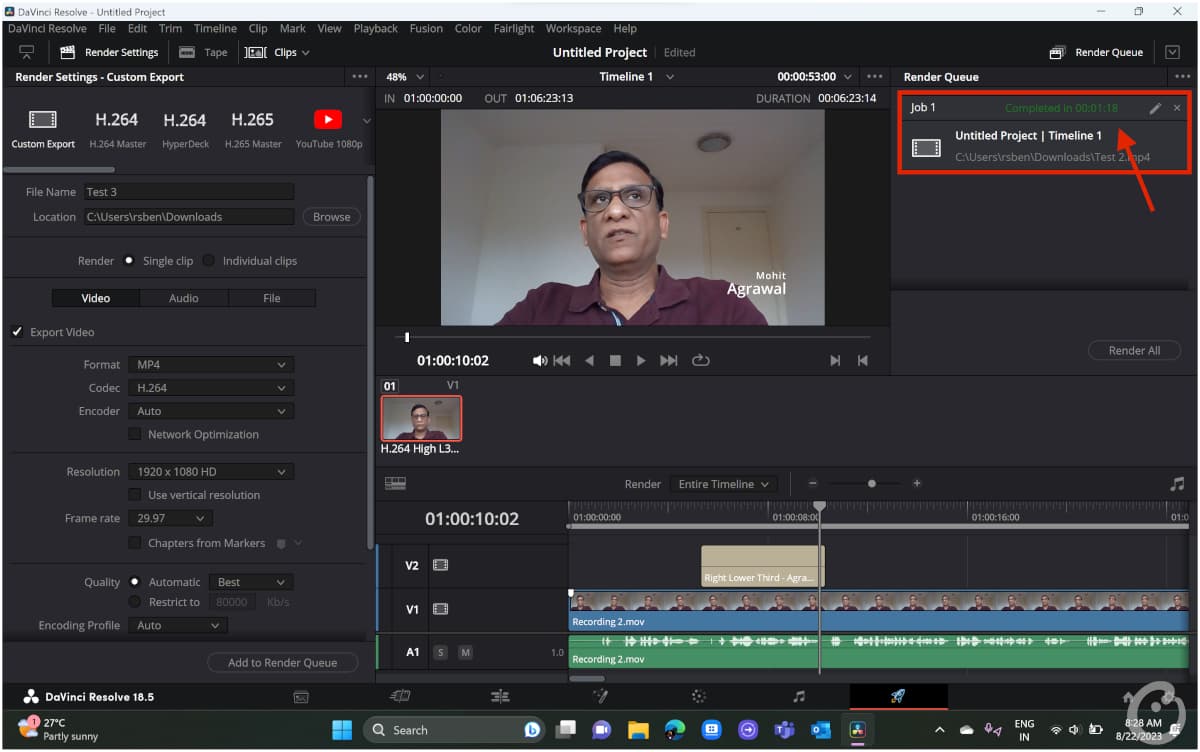The image size is (1200, 752).
Task: Click the Browse location button
Action: 331,217
